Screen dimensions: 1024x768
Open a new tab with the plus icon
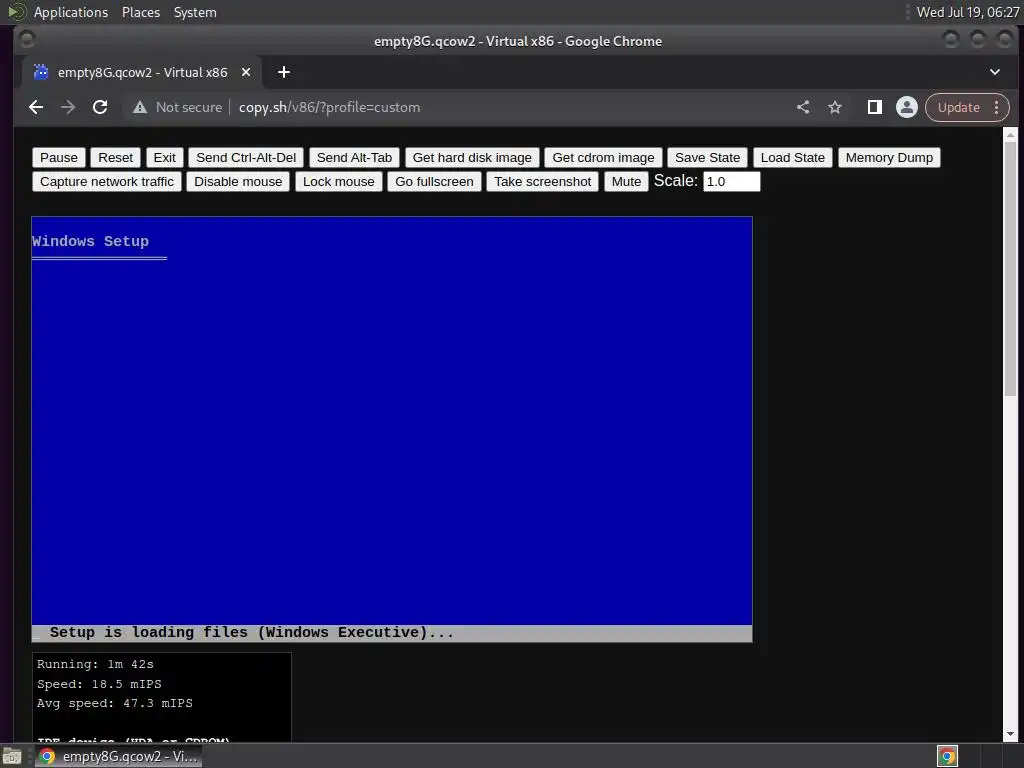click(x=283, y=72)
